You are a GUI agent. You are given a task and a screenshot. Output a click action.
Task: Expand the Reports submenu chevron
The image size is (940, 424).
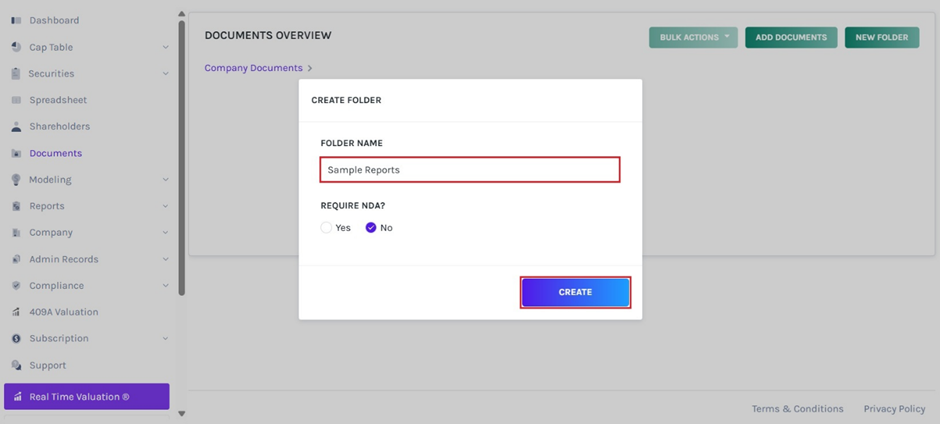point(165,206)
